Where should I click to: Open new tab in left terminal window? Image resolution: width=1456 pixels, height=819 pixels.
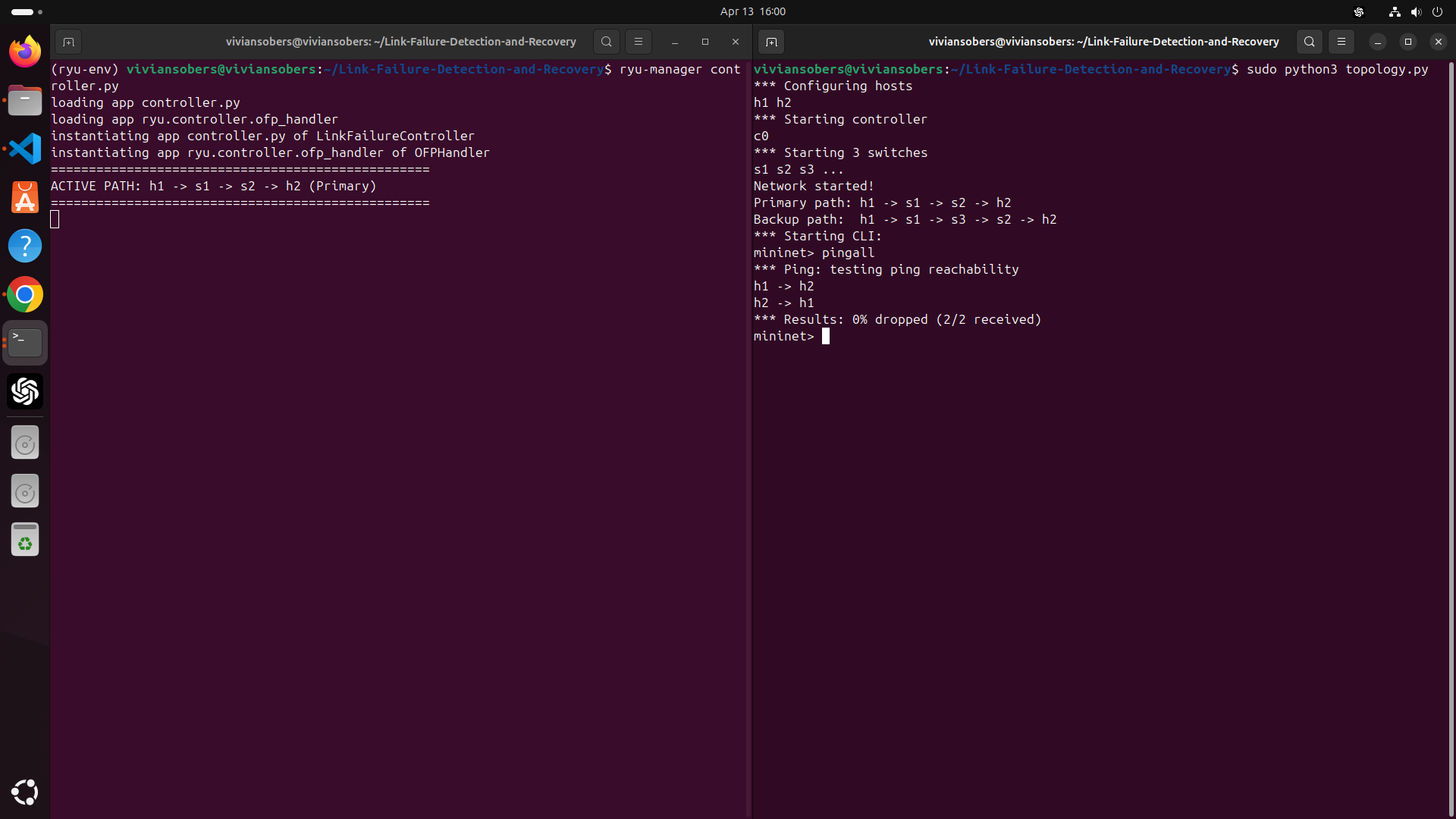(68, 42)
